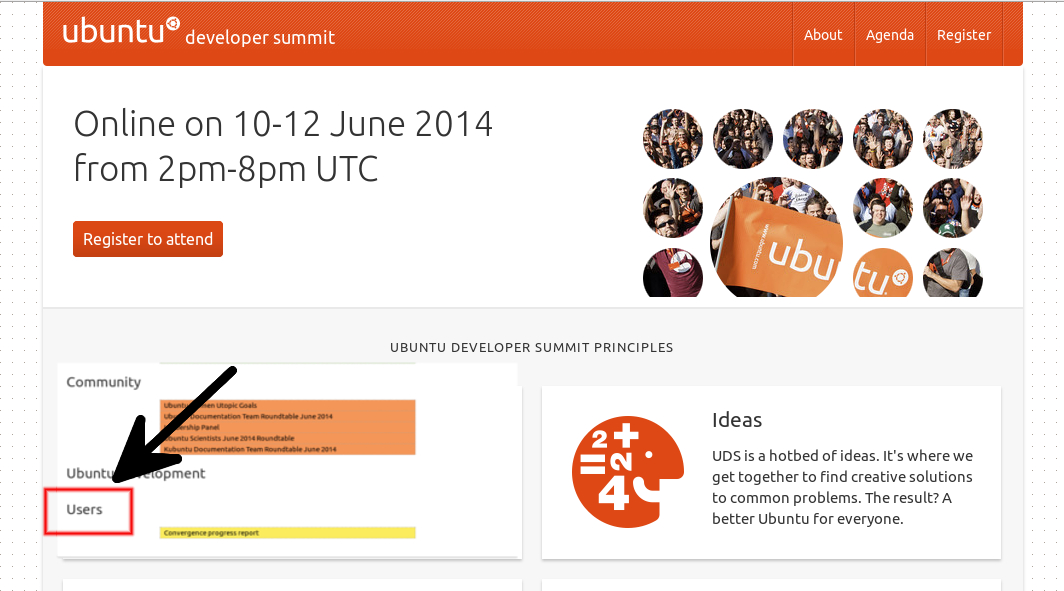The image size is (1064, 591).
Task: Click the top-right crowd photo circle
Action: 952,139
